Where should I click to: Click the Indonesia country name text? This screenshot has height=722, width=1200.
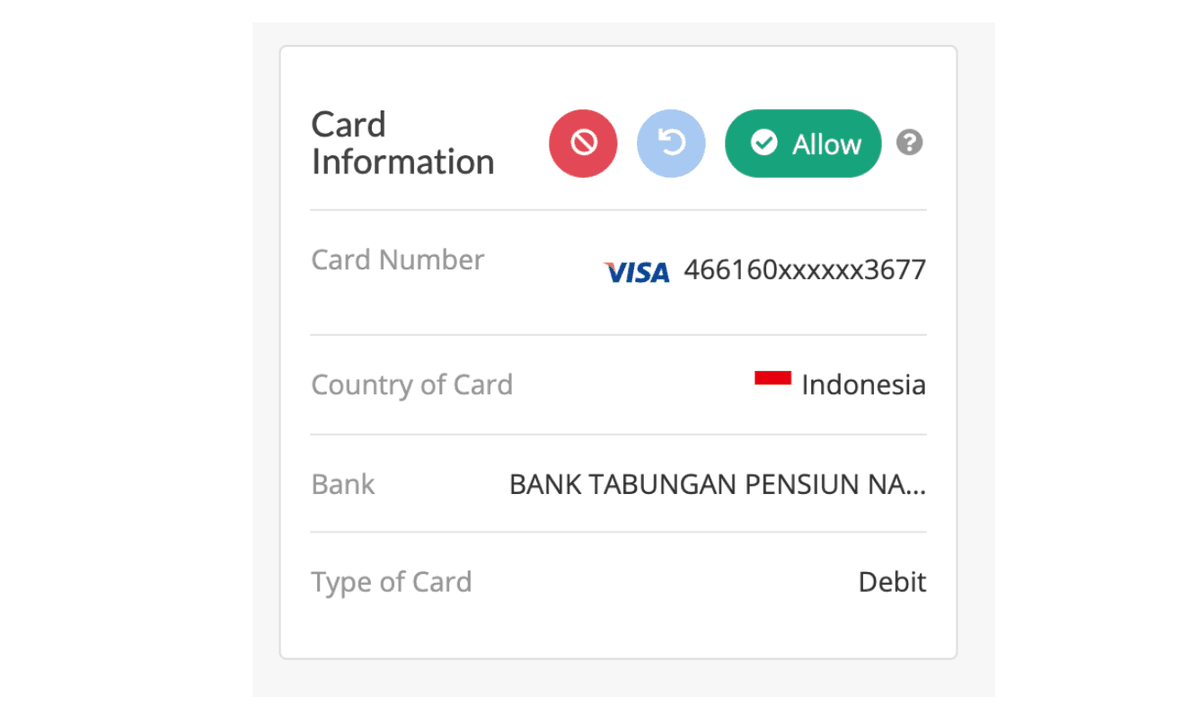pos(863,385)
